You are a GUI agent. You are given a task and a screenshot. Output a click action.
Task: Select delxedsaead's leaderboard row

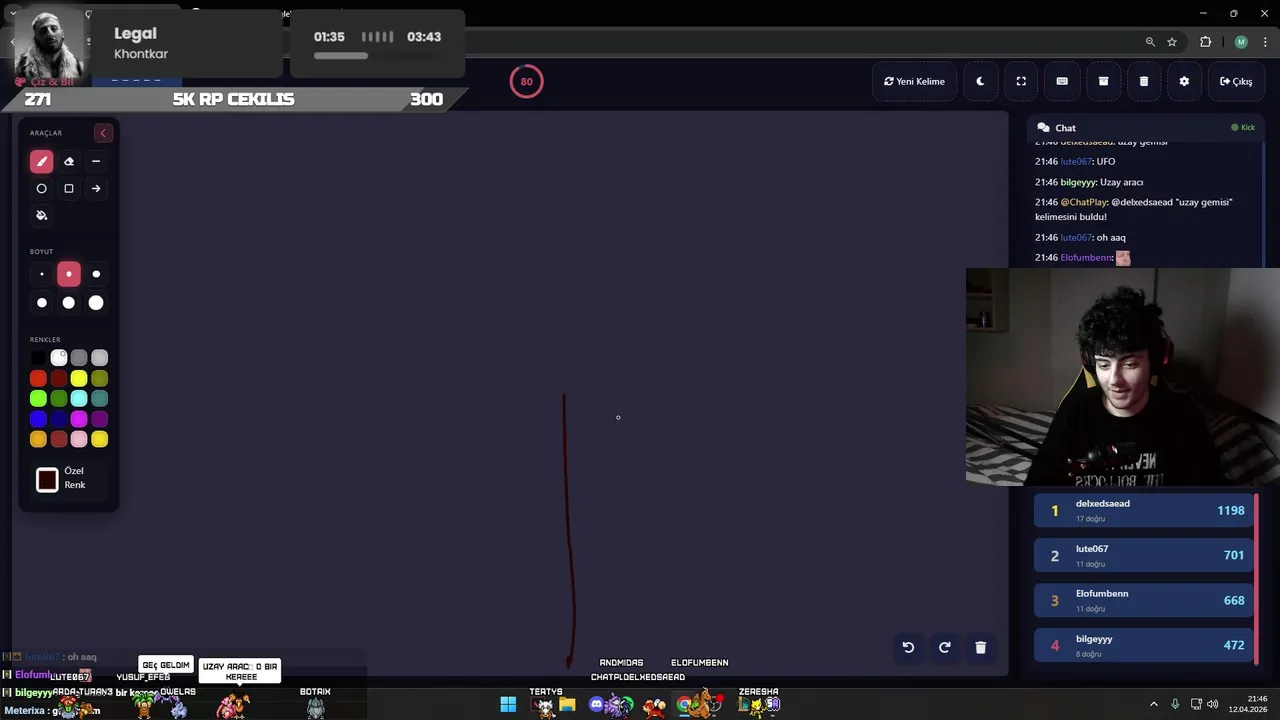(x=1144, y=510)
